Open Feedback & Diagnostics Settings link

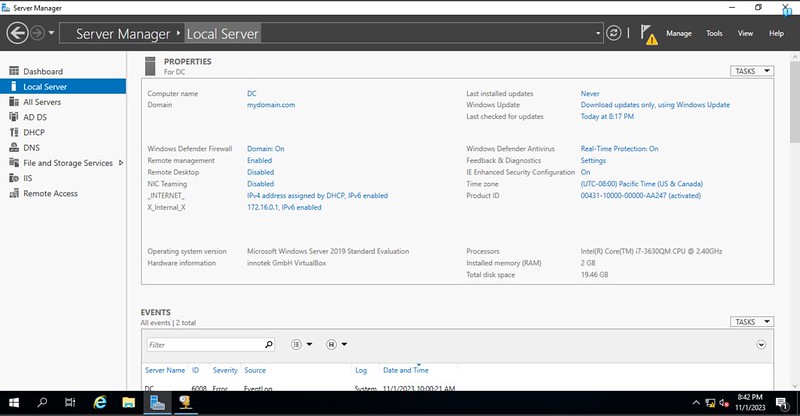[593, 160]
